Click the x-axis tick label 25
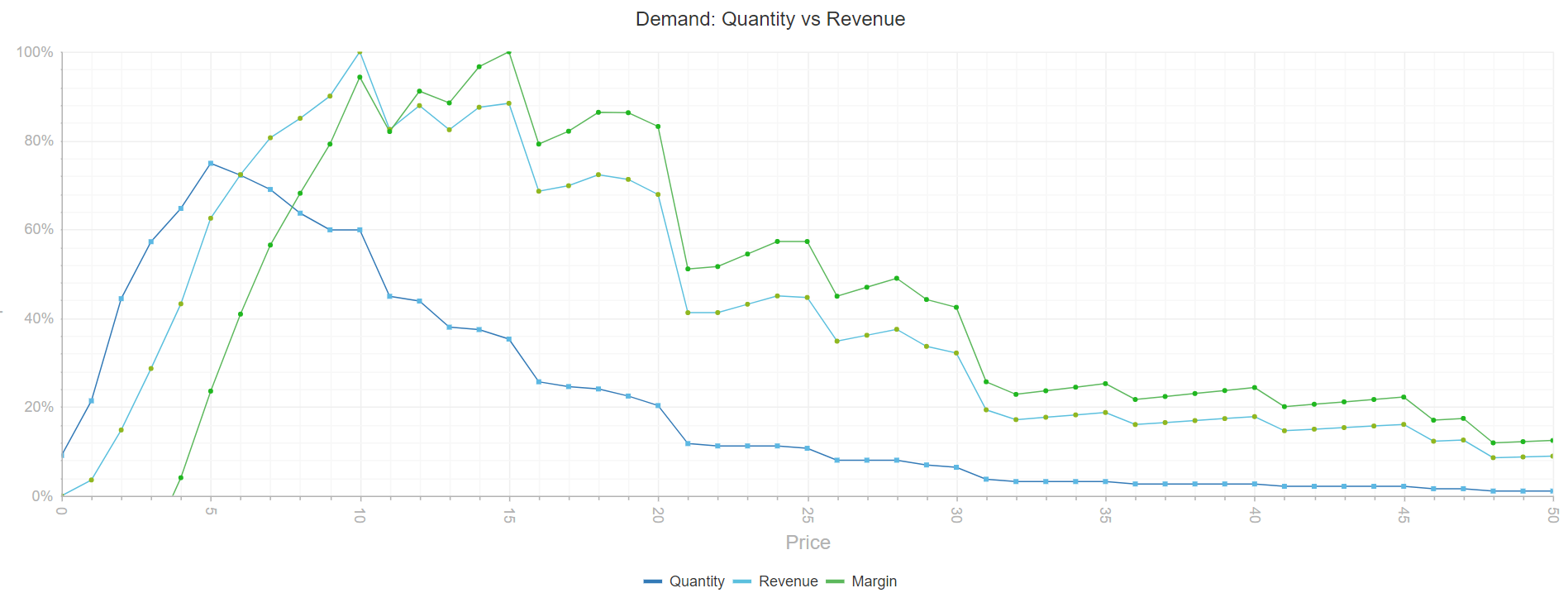Screen dimensions: 1568x612 point(808,514)
